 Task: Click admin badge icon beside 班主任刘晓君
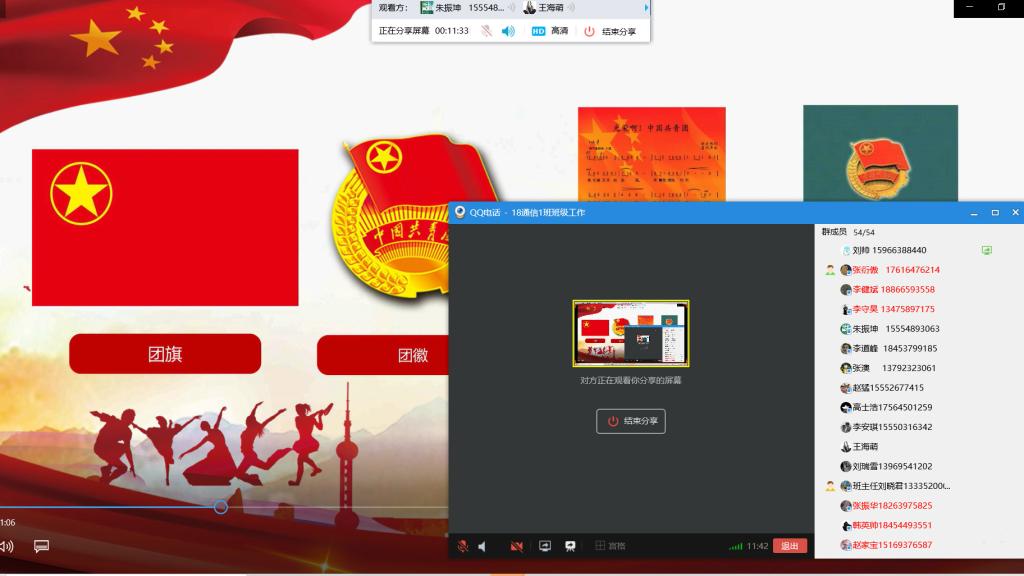[x=830, y=486]
